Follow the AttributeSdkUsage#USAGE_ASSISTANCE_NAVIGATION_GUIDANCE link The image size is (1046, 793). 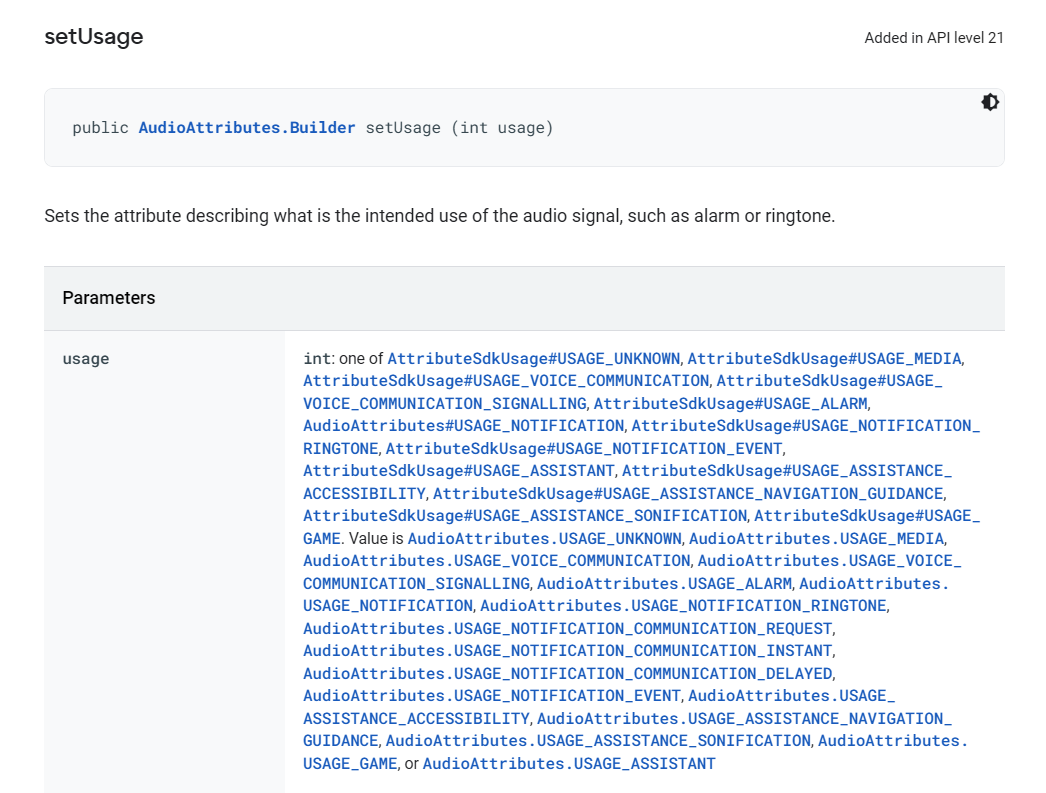688,493
